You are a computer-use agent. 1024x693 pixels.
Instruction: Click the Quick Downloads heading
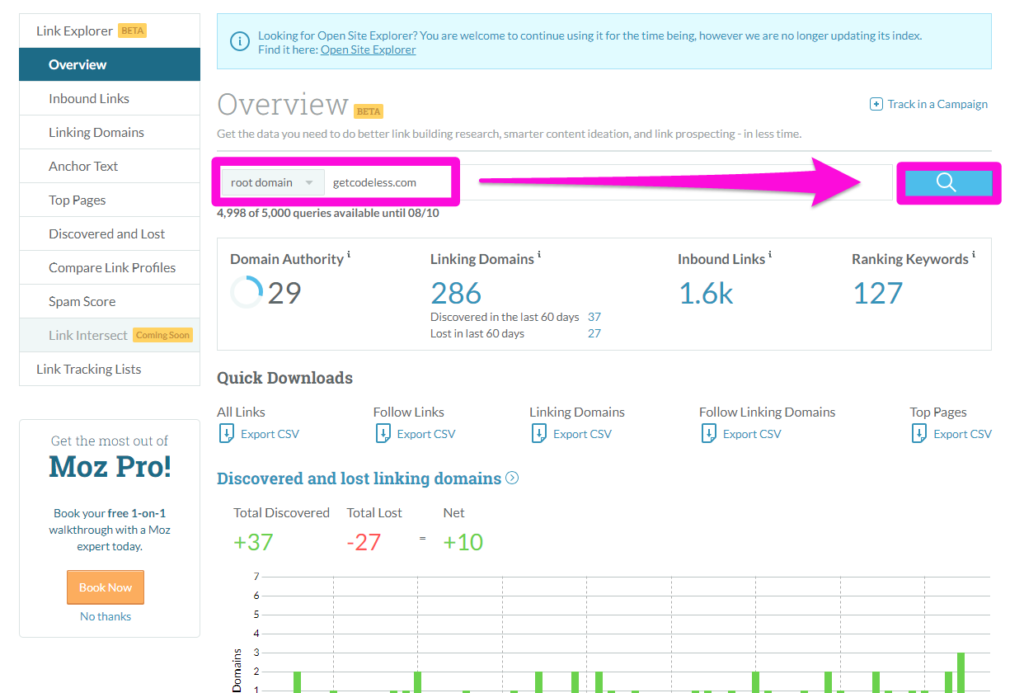pyautogui.click(x=285, y=378)
